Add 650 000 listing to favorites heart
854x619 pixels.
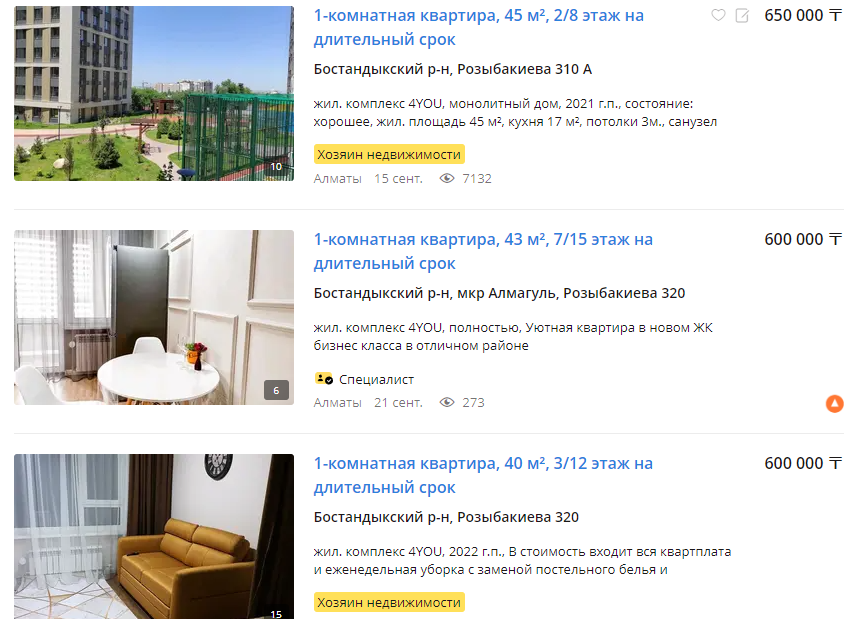[718, 15]
